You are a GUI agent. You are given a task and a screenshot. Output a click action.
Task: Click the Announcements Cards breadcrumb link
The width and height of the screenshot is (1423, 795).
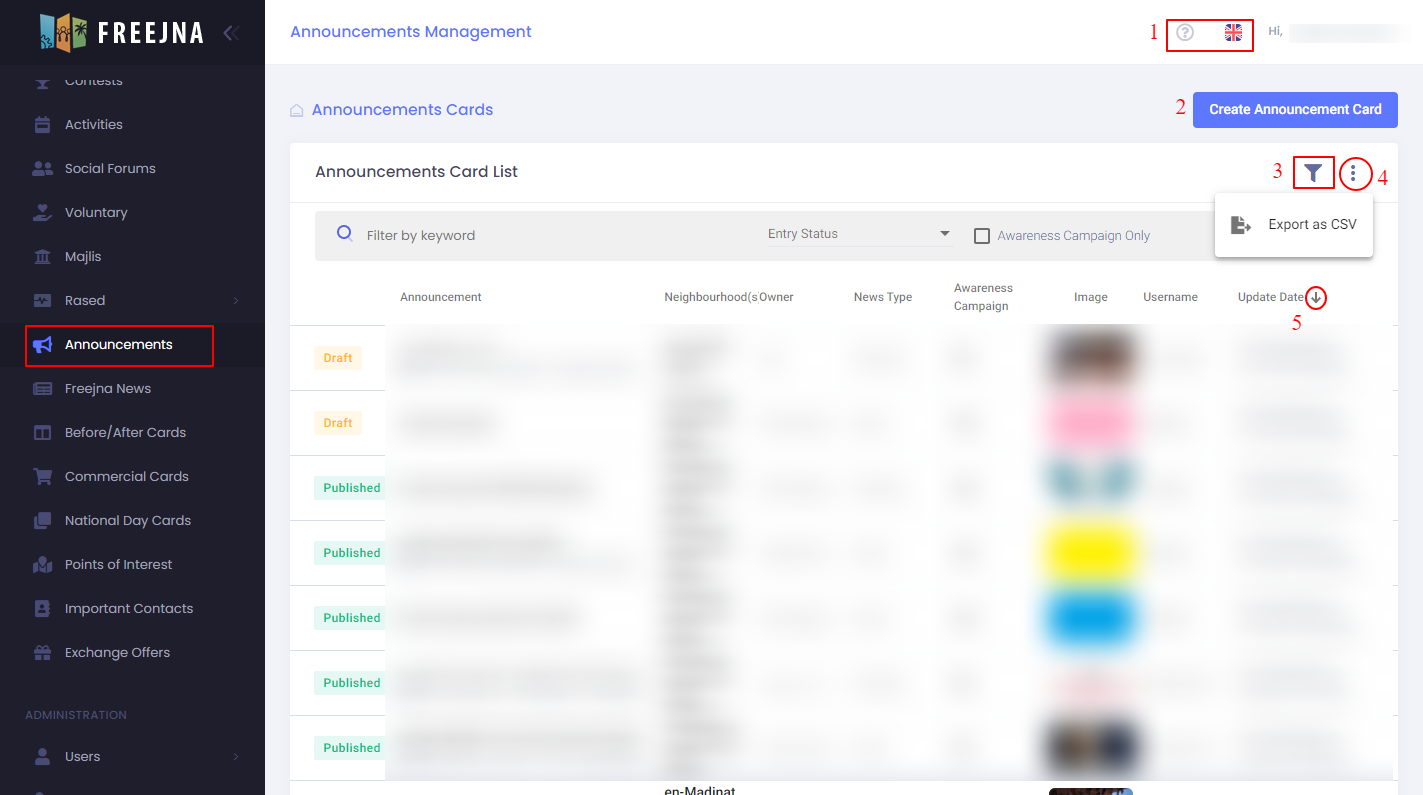[402, 110]
